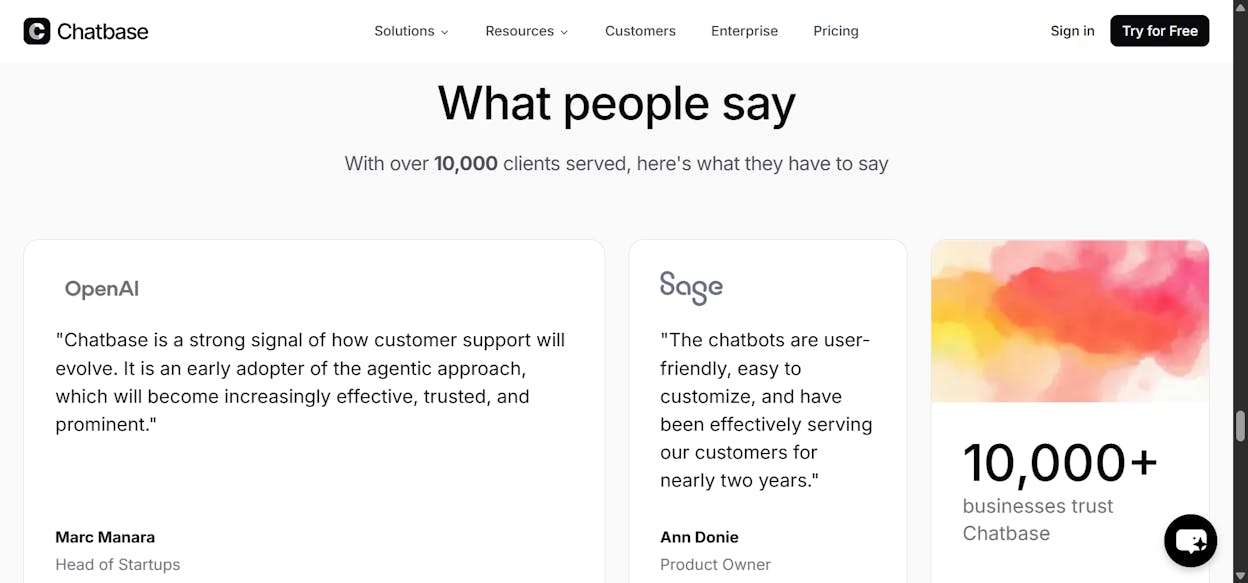Navigate to Pricing
1248x583 pixels.
(836, 31)
